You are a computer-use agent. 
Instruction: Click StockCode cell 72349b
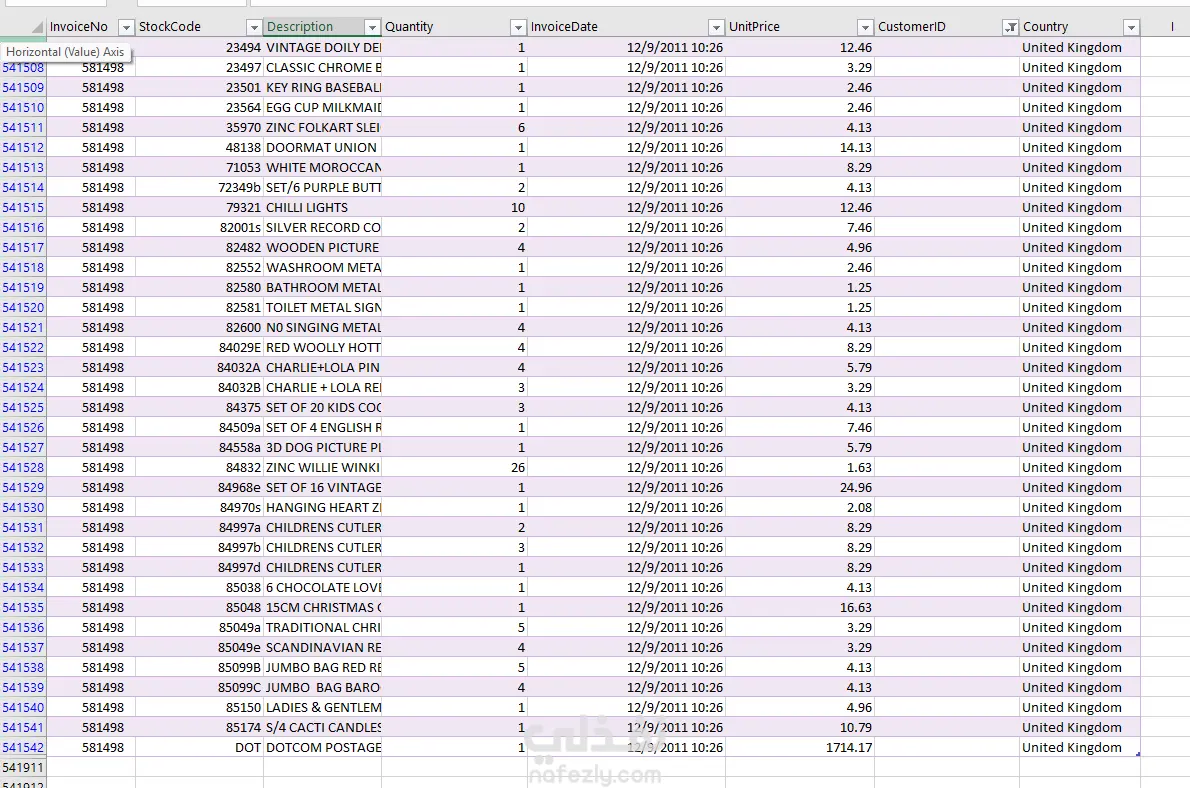[200, 188]
